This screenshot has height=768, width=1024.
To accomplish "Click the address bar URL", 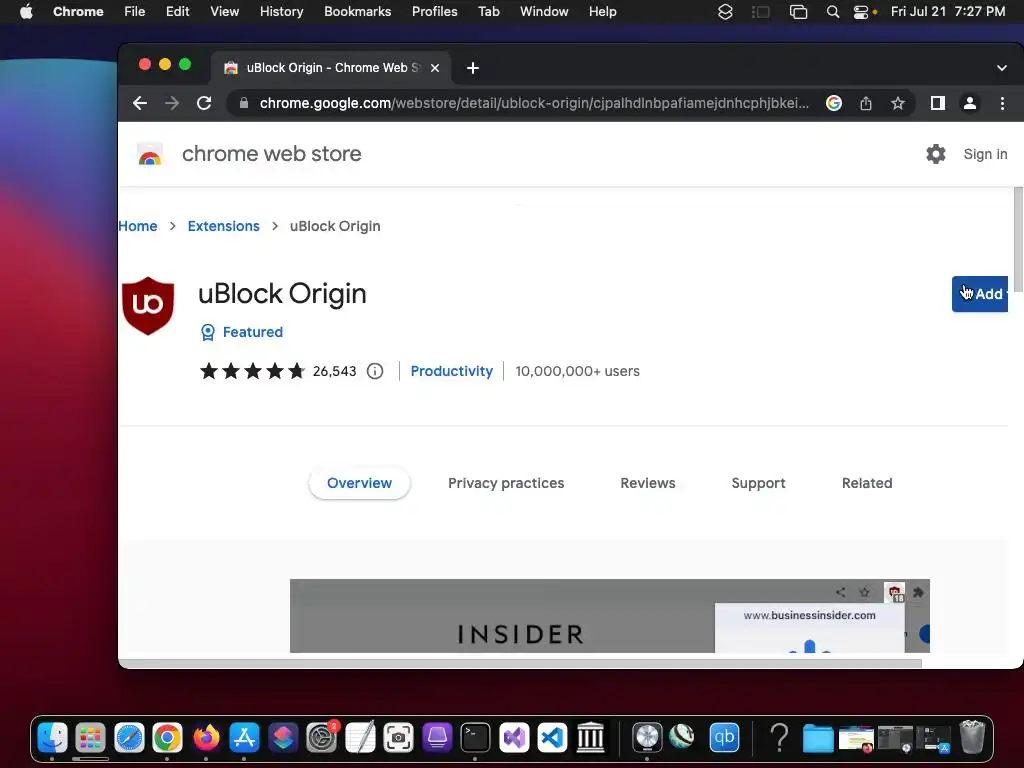I will coord(534,103).
